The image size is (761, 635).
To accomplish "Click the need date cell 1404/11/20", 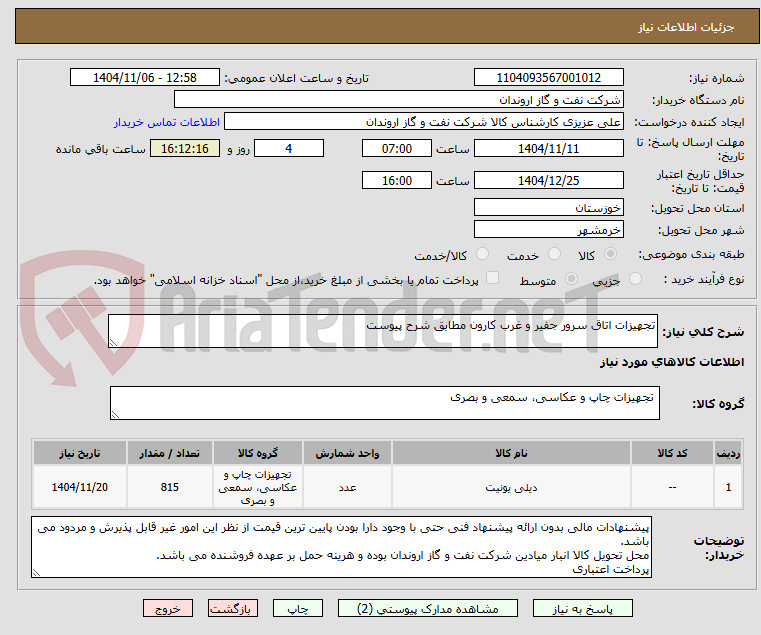I will pyautogui.click(x=80, y=487).
